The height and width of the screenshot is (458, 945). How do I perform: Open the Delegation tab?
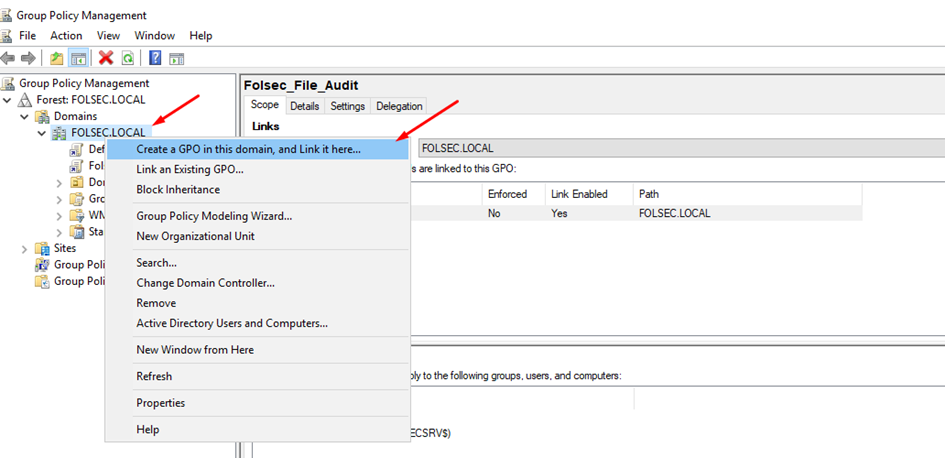(399, 106)
